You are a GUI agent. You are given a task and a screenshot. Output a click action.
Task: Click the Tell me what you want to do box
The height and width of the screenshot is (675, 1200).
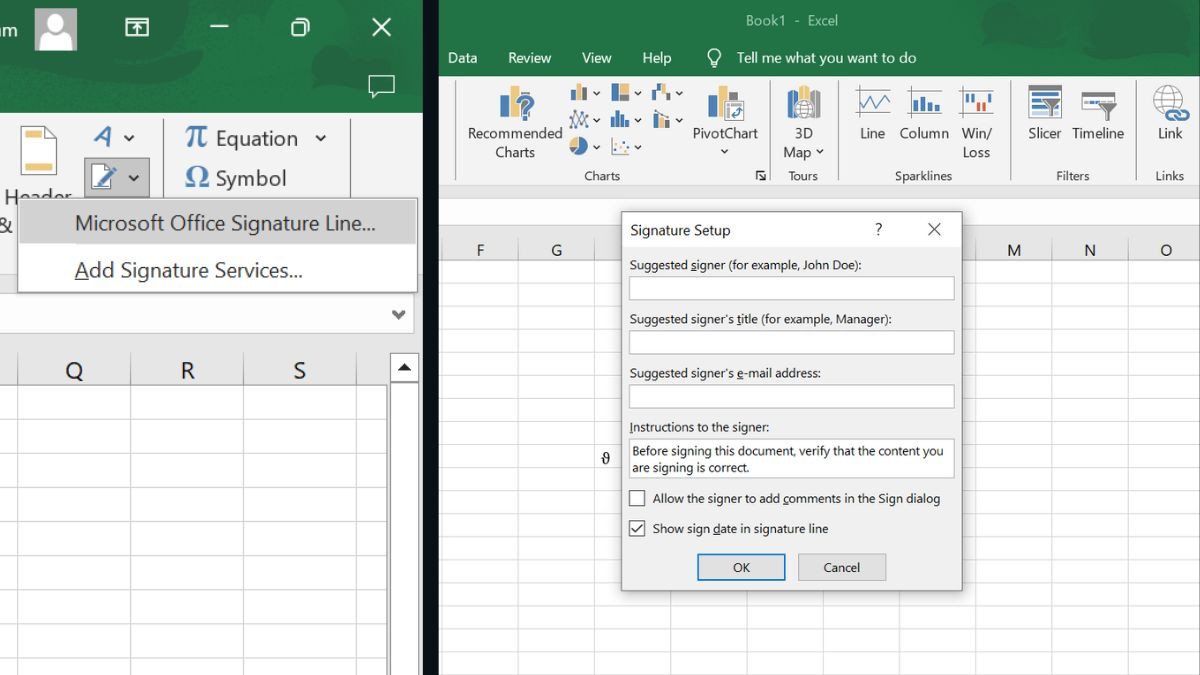(x=826, y=58)
